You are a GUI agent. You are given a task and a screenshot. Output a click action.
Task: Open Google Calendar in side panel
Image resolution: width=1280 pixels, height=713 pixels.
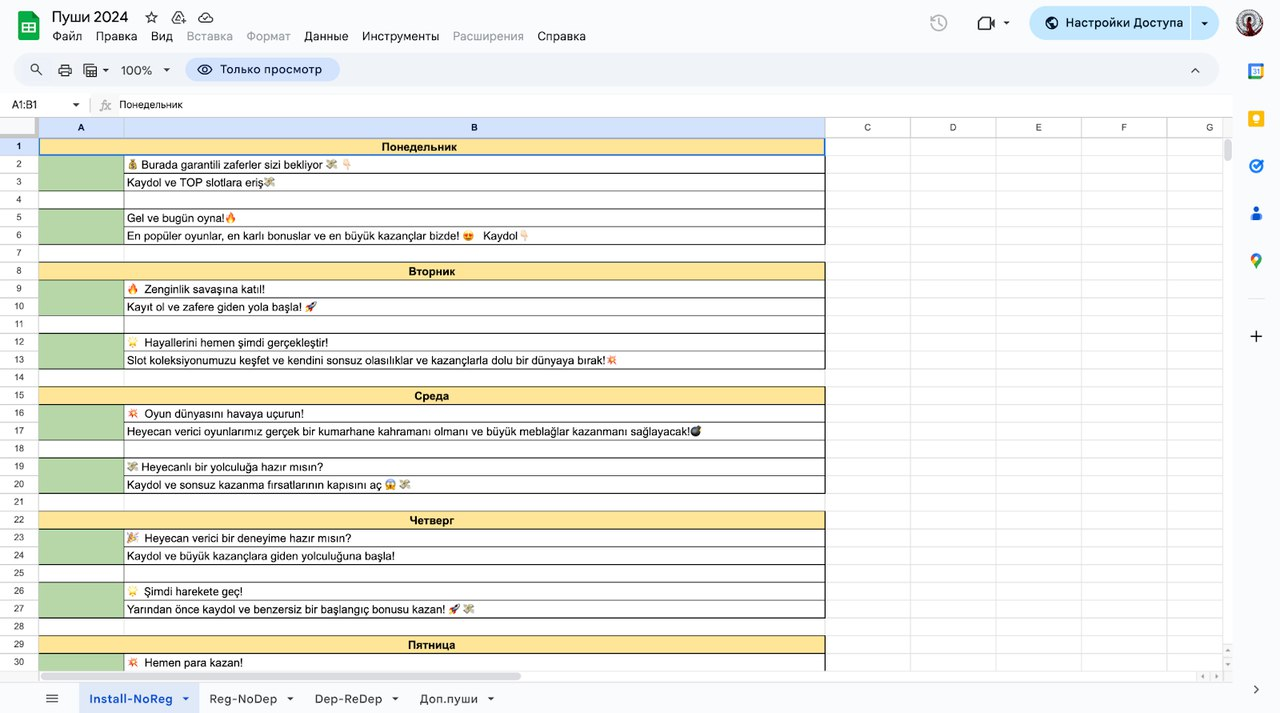tap(1256, 70)
